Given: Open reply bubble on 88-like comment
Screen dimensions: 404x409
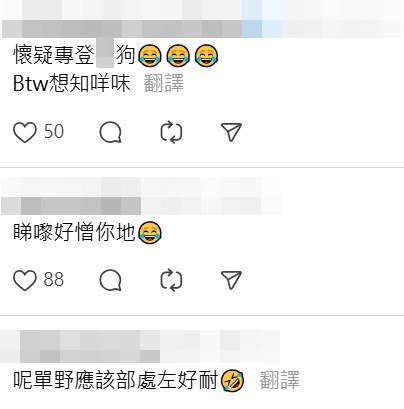Looking at the screenshot, I should (x=110, y=280).
